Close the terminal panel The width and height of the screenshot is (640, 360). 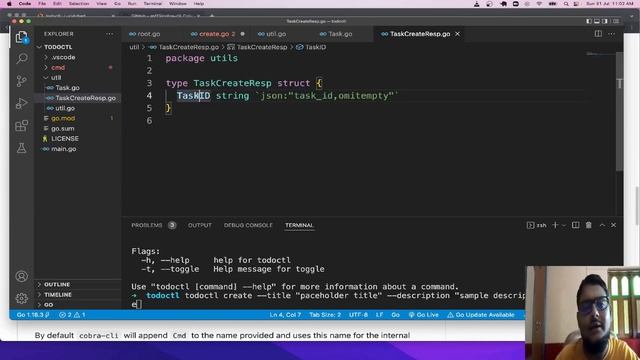(x=613, y=225)
